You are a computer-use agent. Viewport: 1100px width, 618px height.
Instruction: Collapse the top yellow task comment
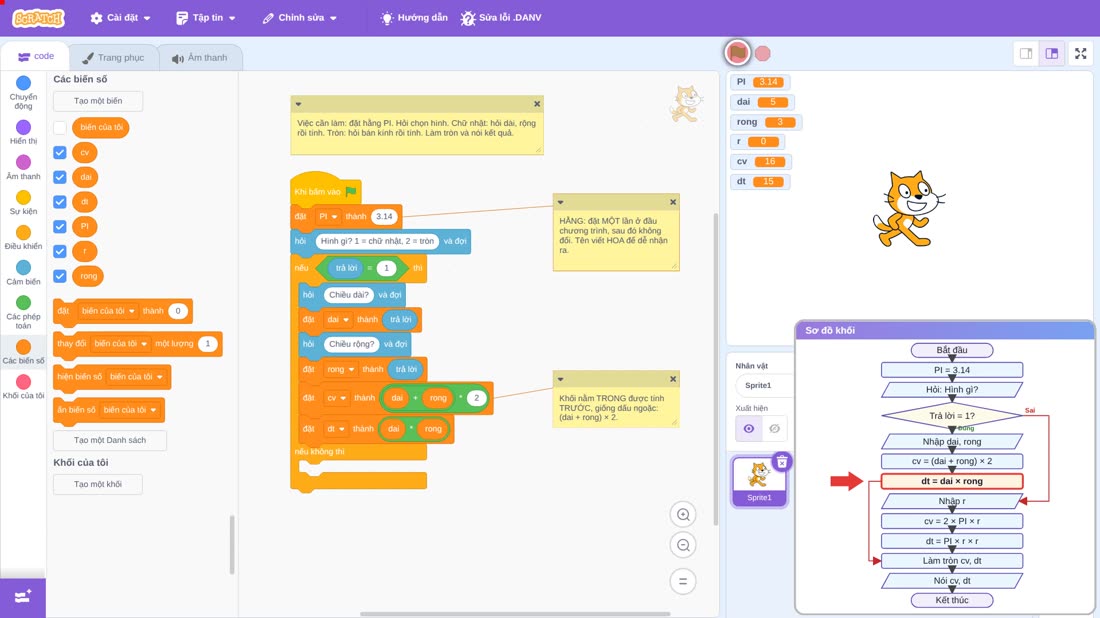(x=299, y=104)
